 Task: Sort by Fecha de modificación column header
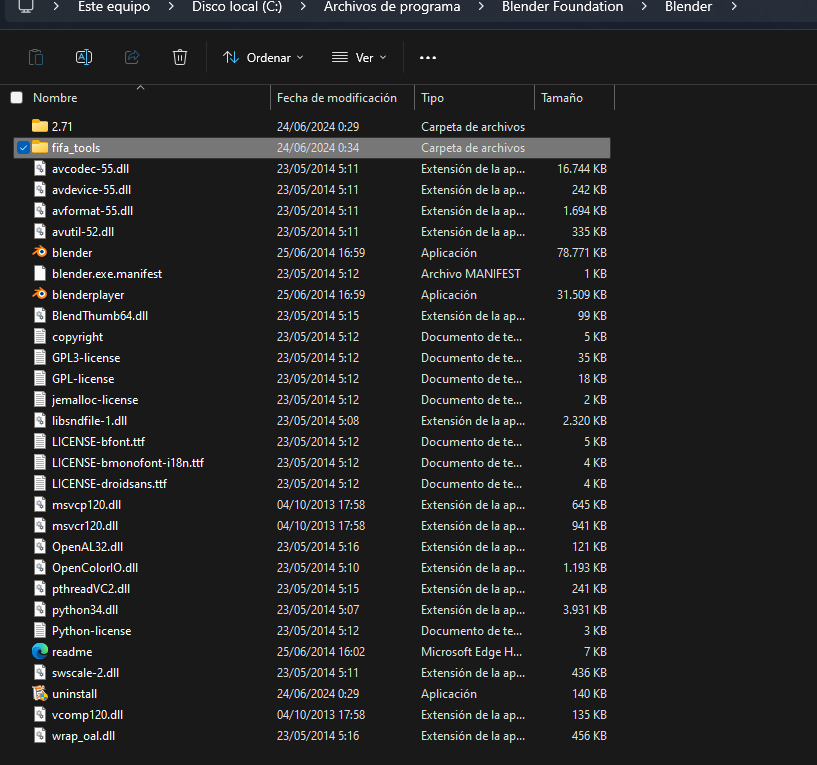click(337, 97)
